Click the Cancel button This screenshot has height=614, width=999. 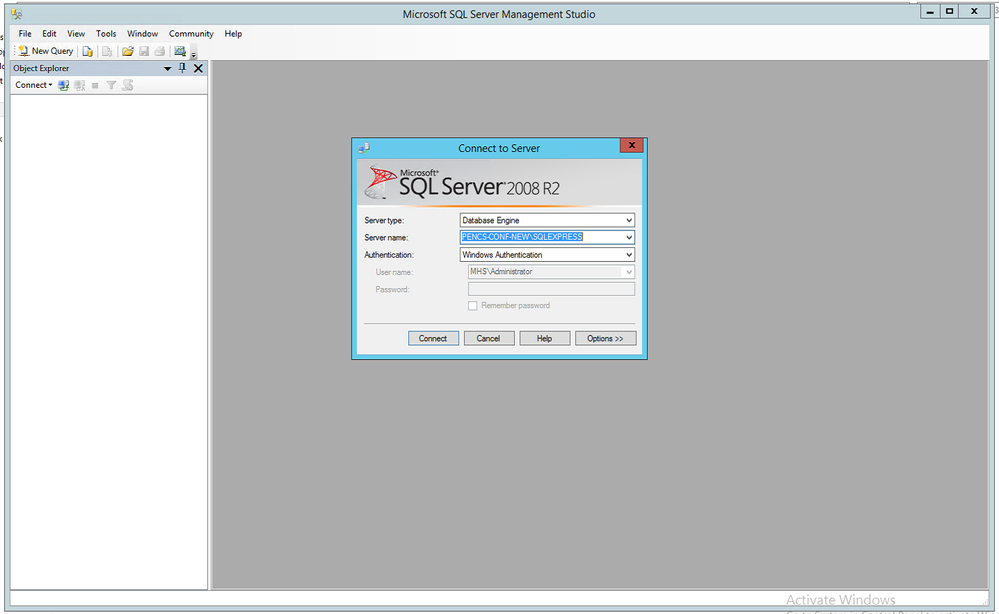click(488, 339)
